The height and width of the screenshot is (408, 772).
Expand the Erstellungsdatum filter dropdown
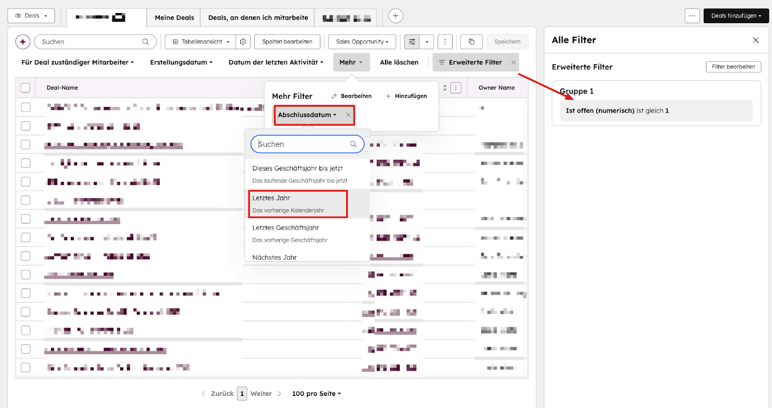click(x=181, y=62)
